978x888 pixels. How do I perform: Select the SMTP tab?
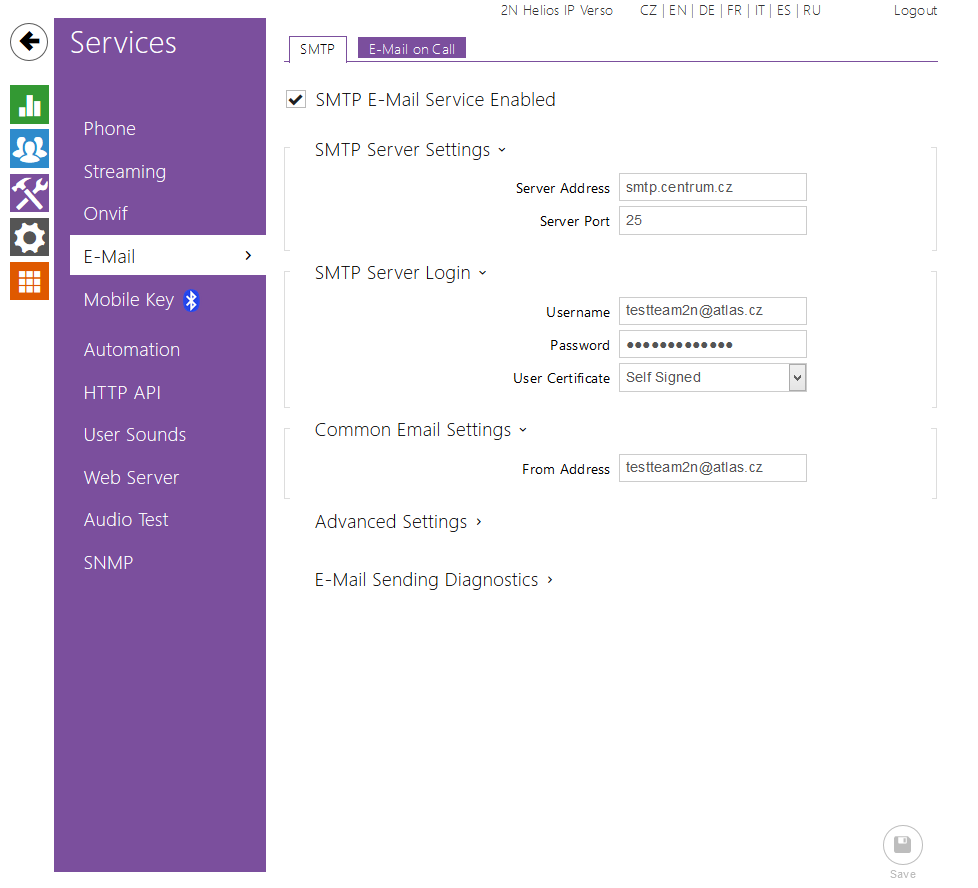coord(317,49)
